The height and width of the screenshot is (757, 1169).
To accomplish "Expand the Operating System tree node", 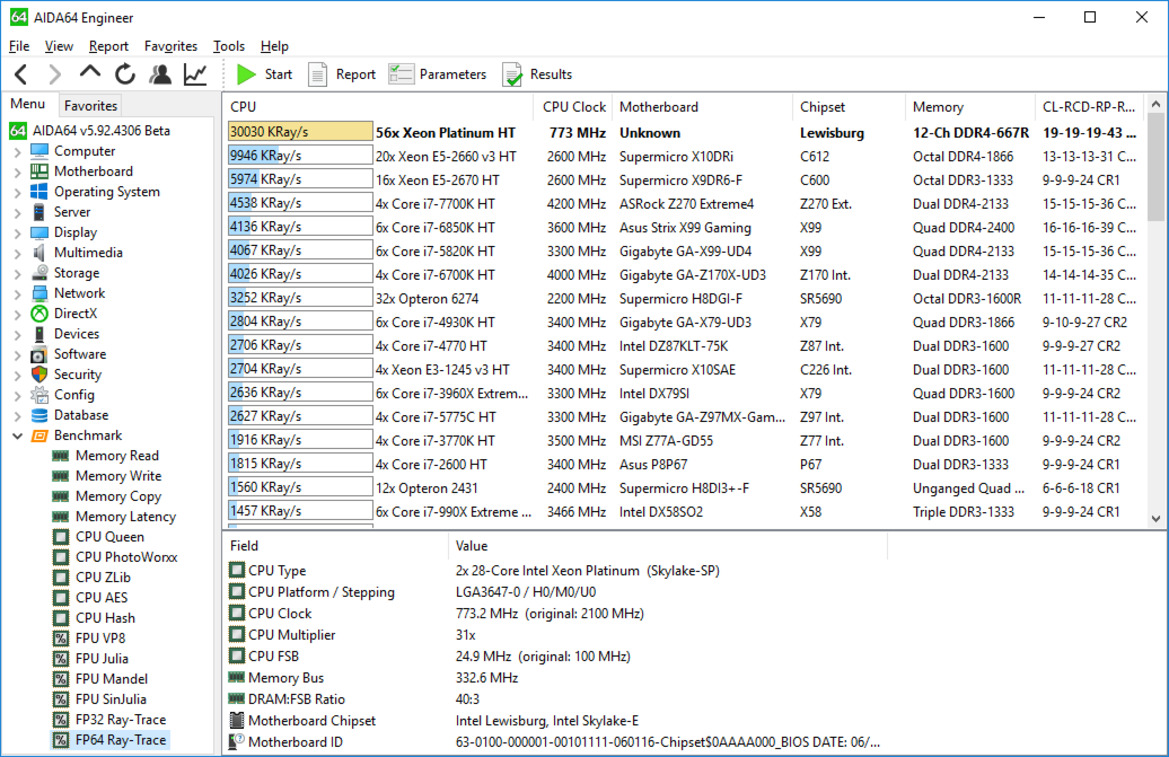I will tap(17, 192).
